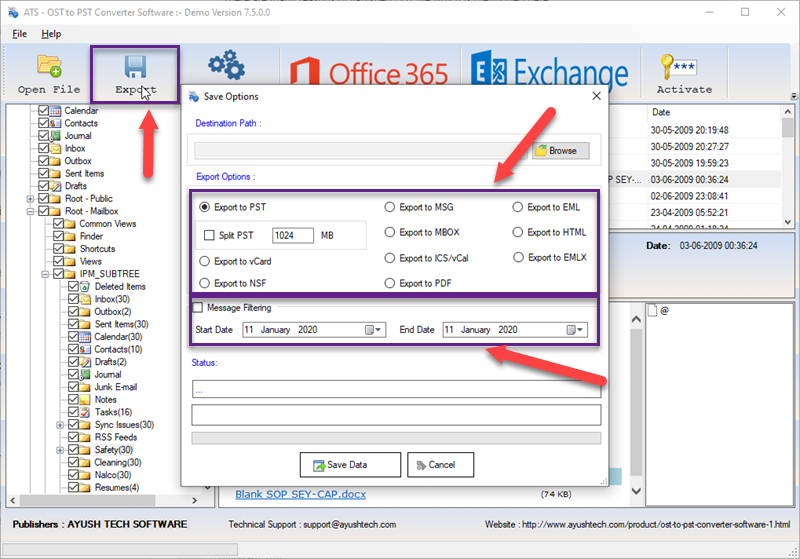This screenshot has height=559, width=800.
Task: Open the End Date calendar dropdown
Action: click(x=575, y=330)
